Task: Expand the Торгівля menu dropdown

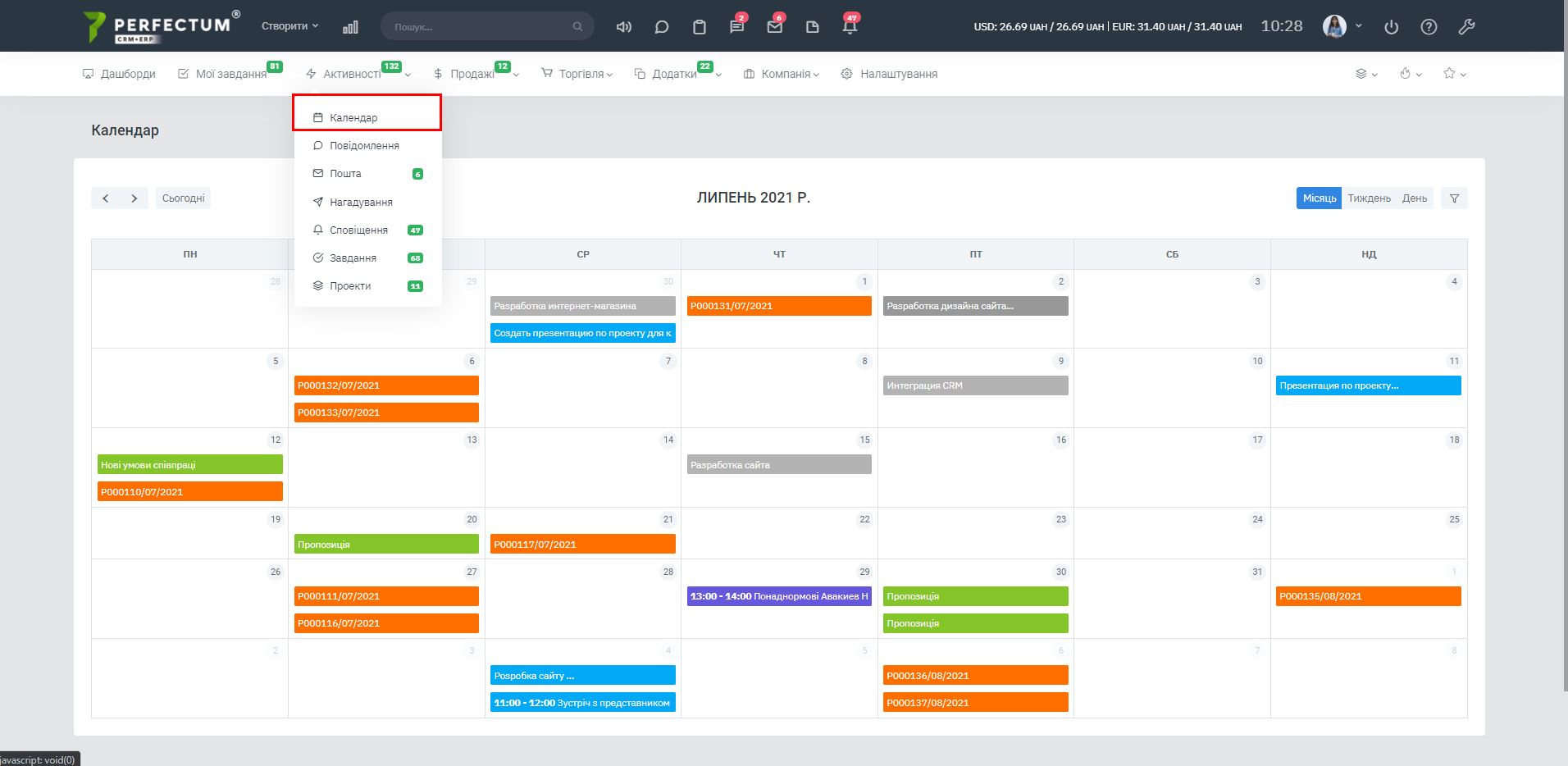Action: click(577, 74)
